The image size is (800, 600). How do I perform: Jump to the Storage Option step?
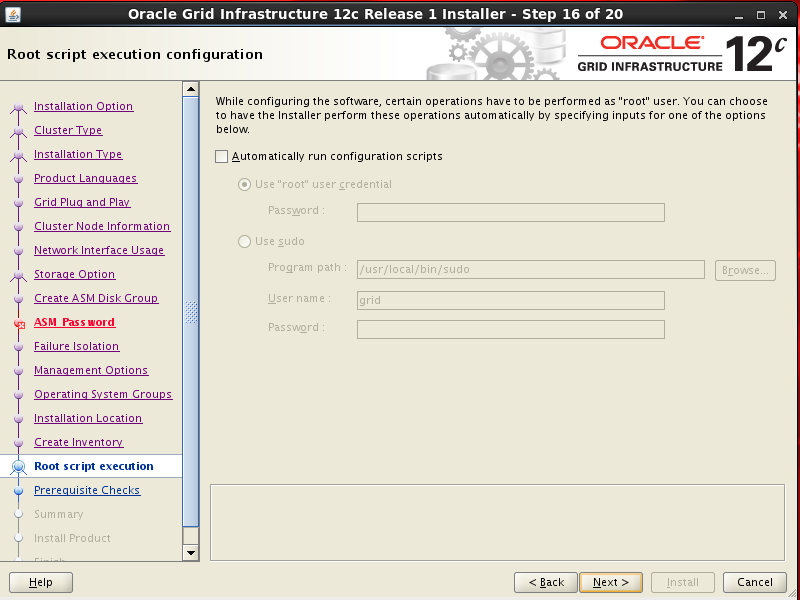tap(74, 274)
